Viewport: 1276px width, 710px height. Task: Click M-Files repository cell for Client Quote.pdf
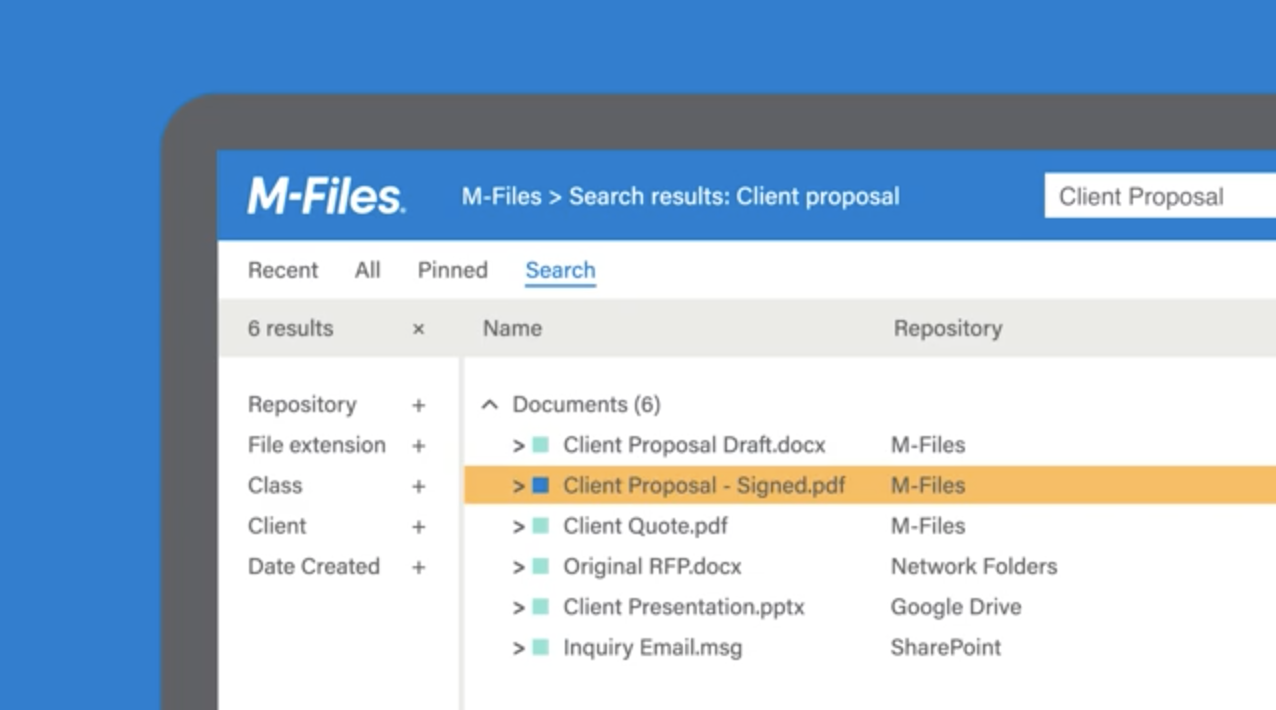pyautogui.click(x=928, y=526)
